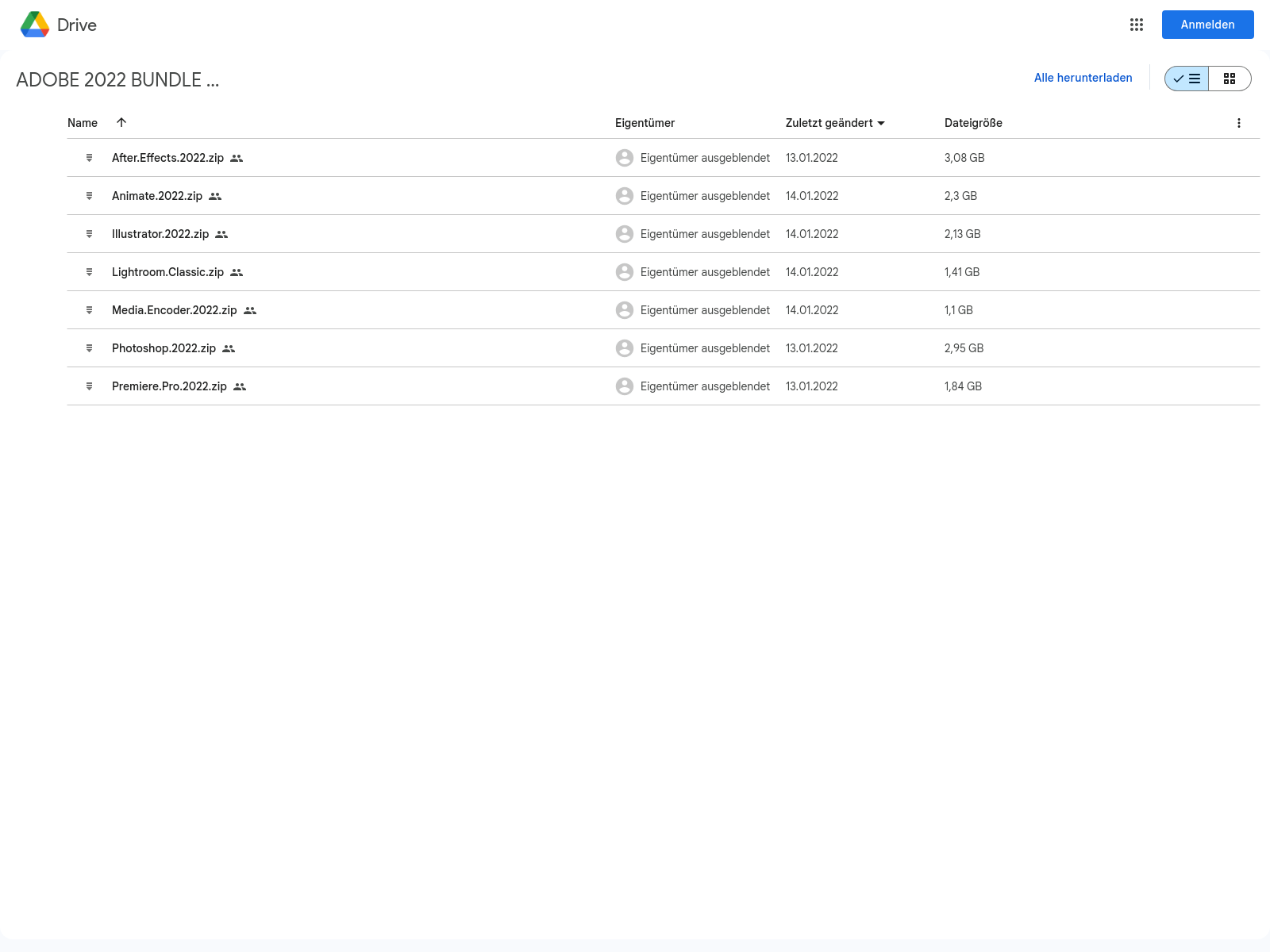Click the owner avatar in the Premiere.Pro row
1270x952 pixels.
click(625, 386)
